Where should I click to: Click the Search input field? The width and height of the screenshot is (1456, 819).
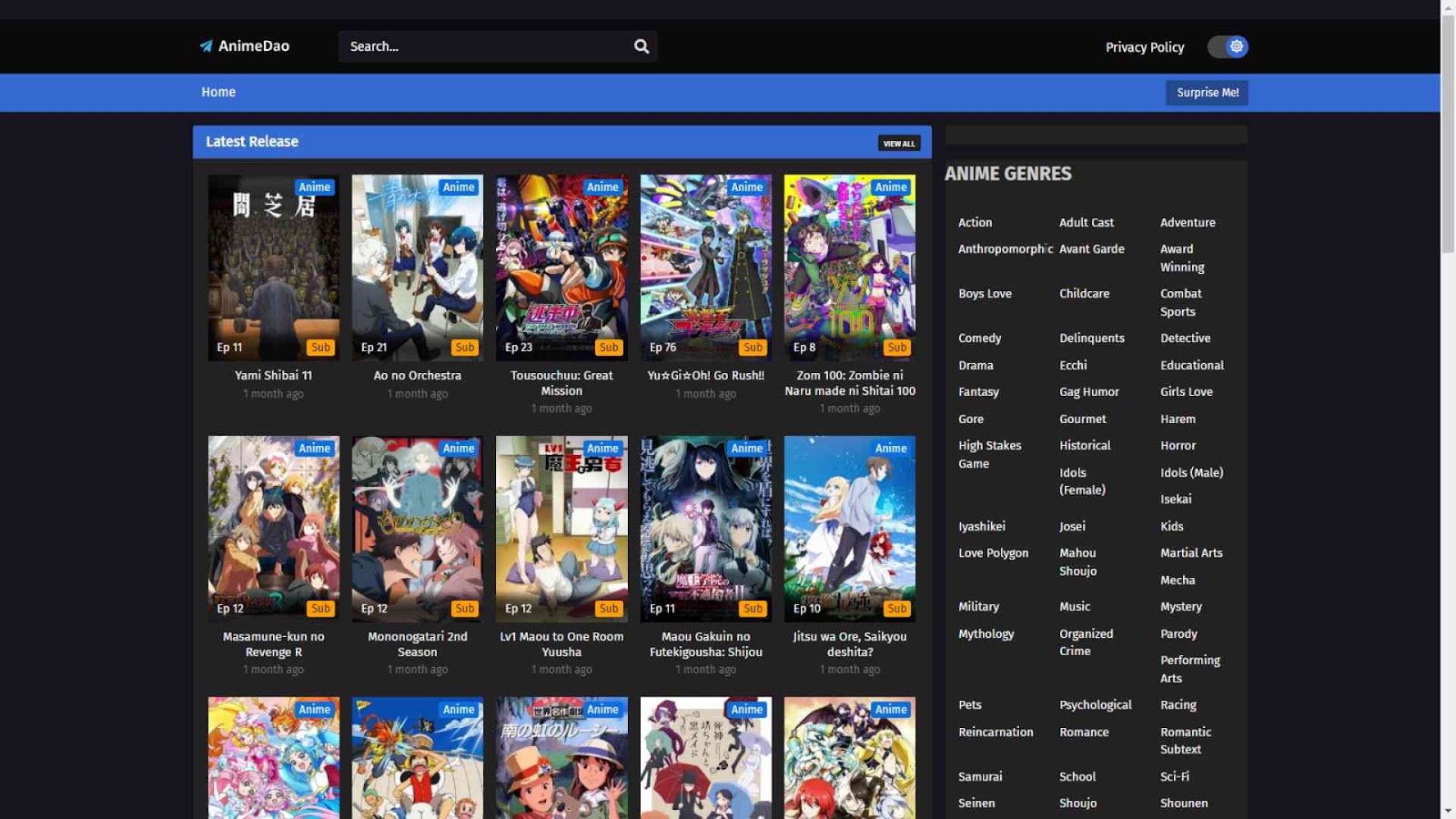(487, 46)
